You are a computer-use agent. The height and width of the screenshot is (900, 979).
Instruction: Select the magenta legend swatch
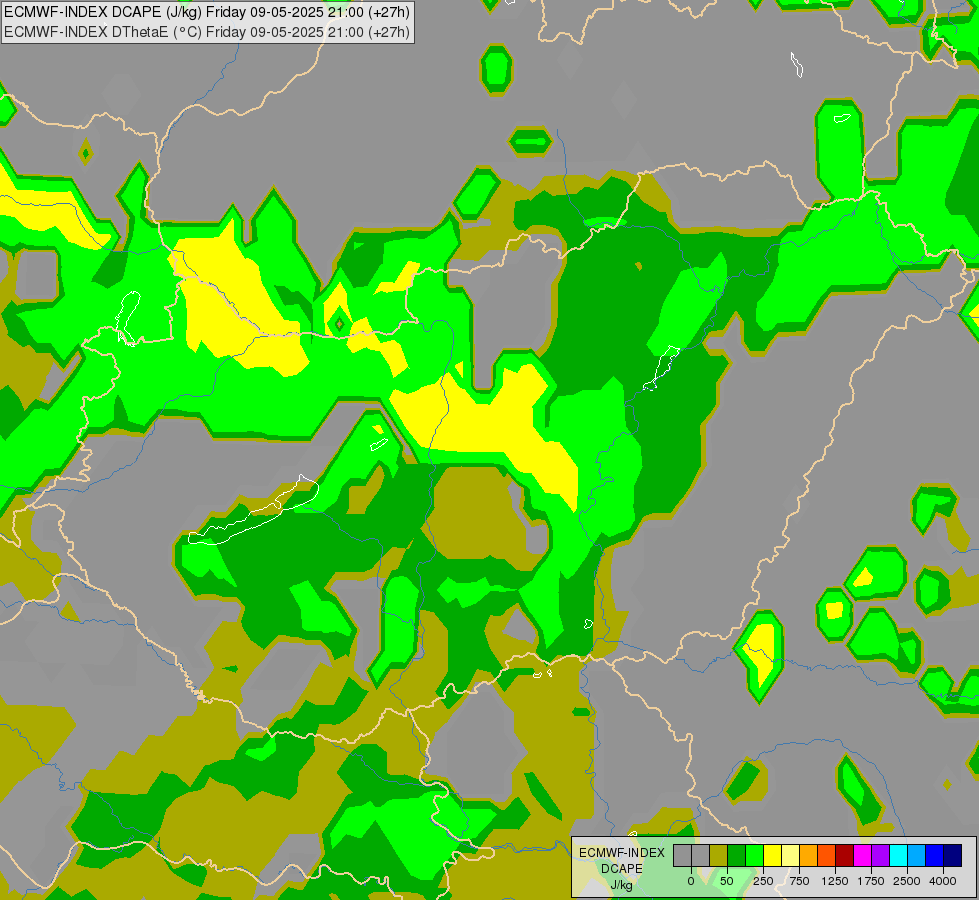click(863, 855)
